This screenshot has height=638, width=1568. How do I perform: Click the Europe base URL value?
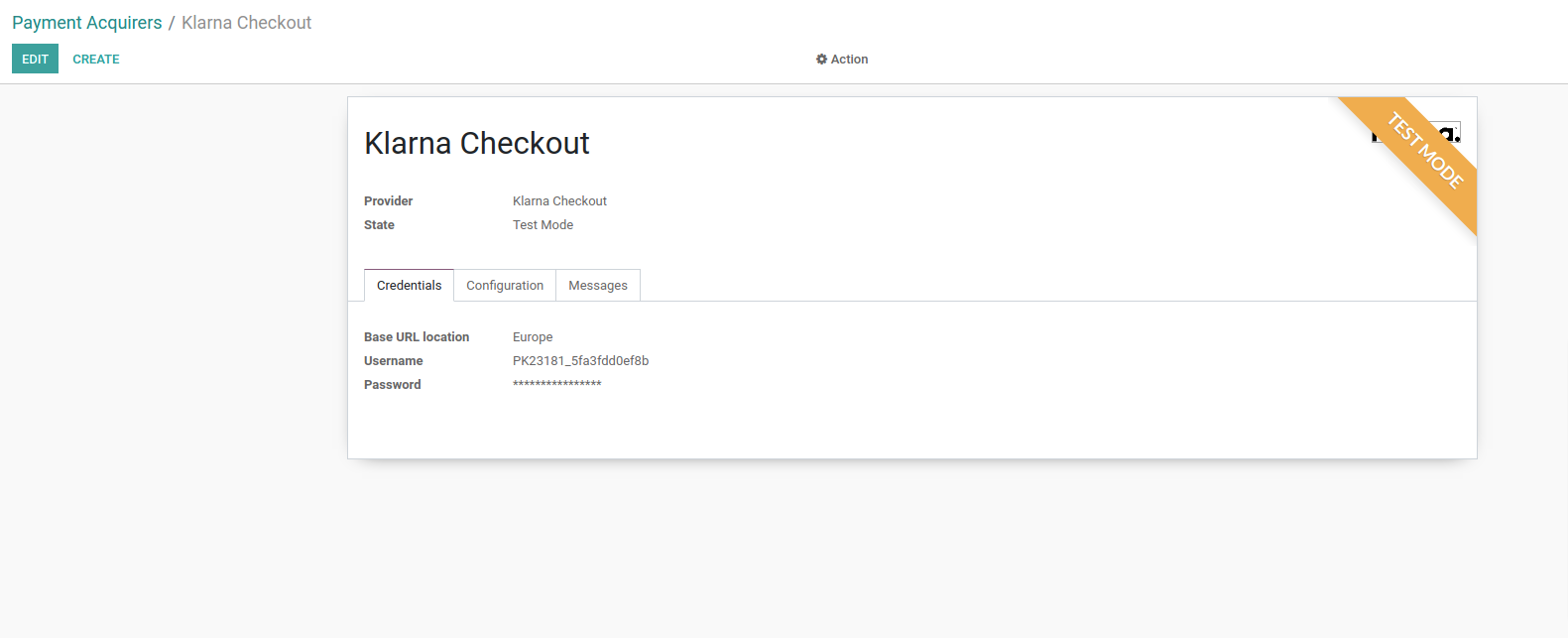pyautogui.click(x=533, y=337)
